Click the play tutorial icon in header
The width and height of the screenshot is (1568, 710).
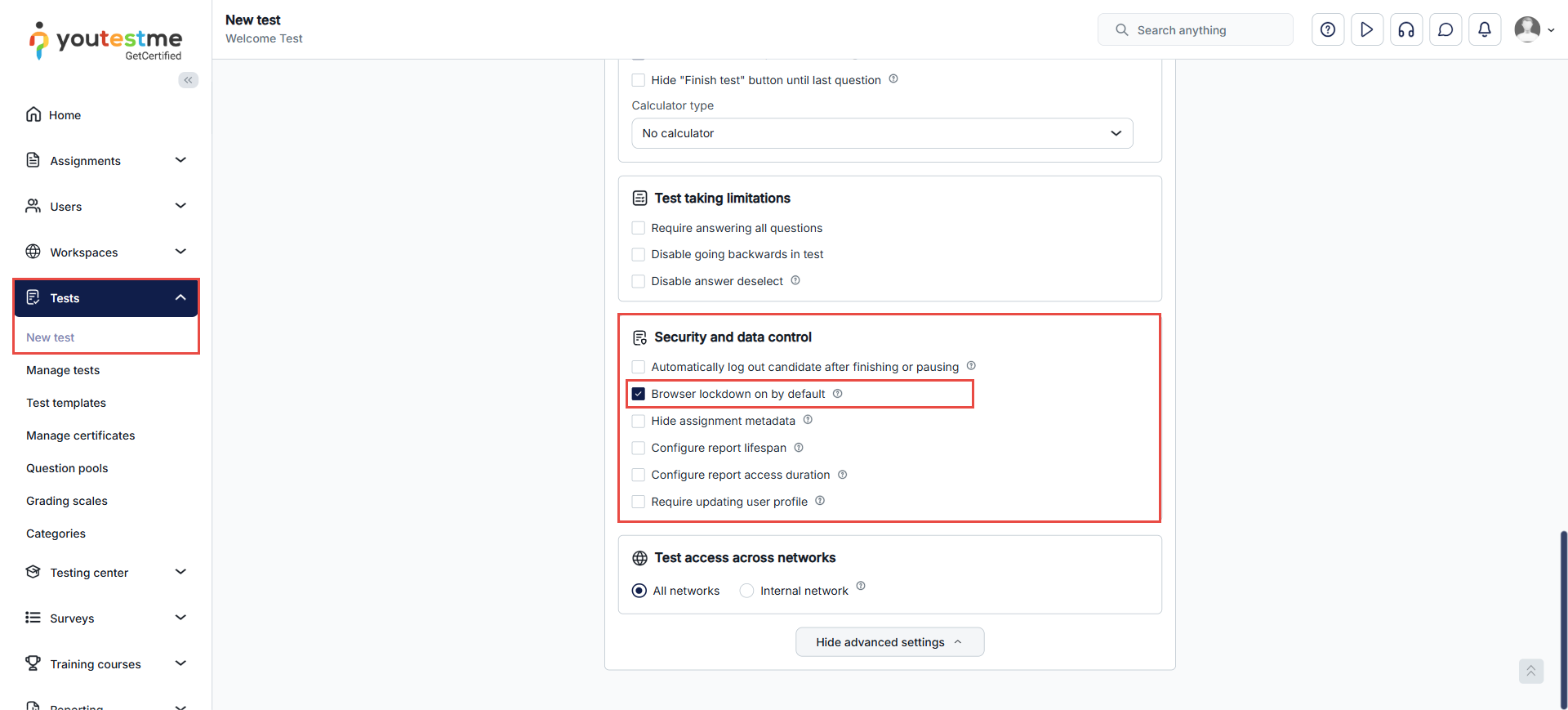(x=1367, y=30)
